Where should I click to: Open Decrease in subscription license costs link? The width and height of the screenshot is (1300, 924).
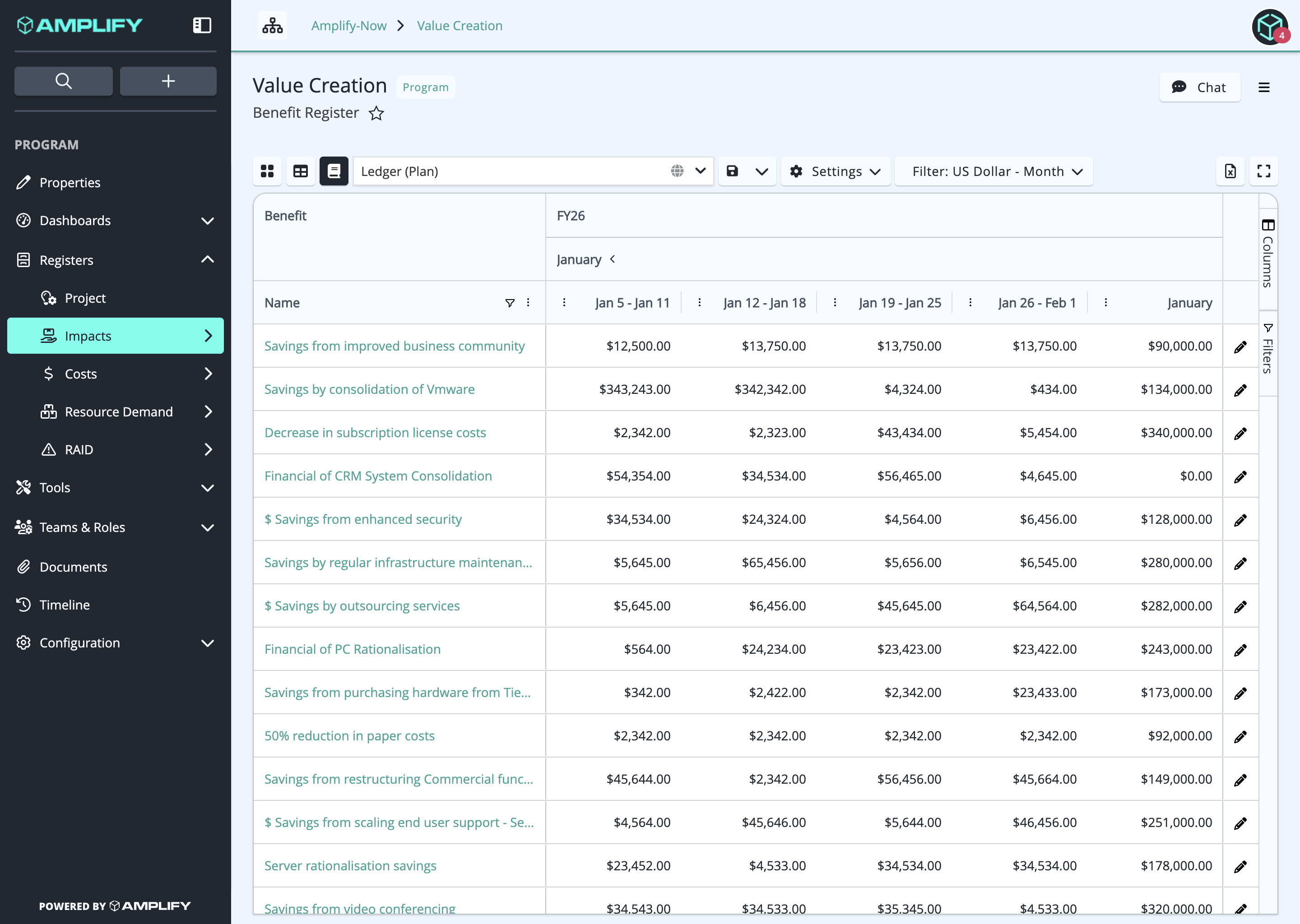[375, 432]
